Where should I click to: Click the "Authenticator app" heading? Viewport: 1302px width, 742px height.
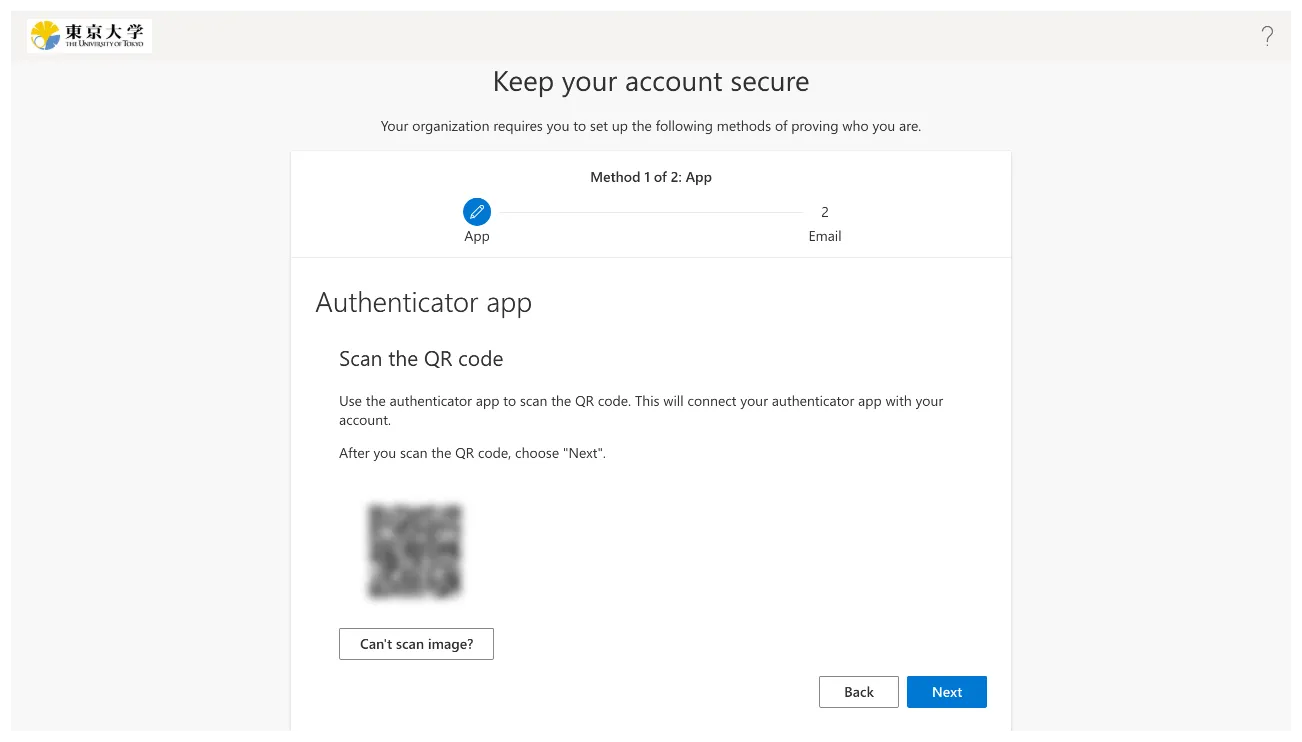coord(423,303)
